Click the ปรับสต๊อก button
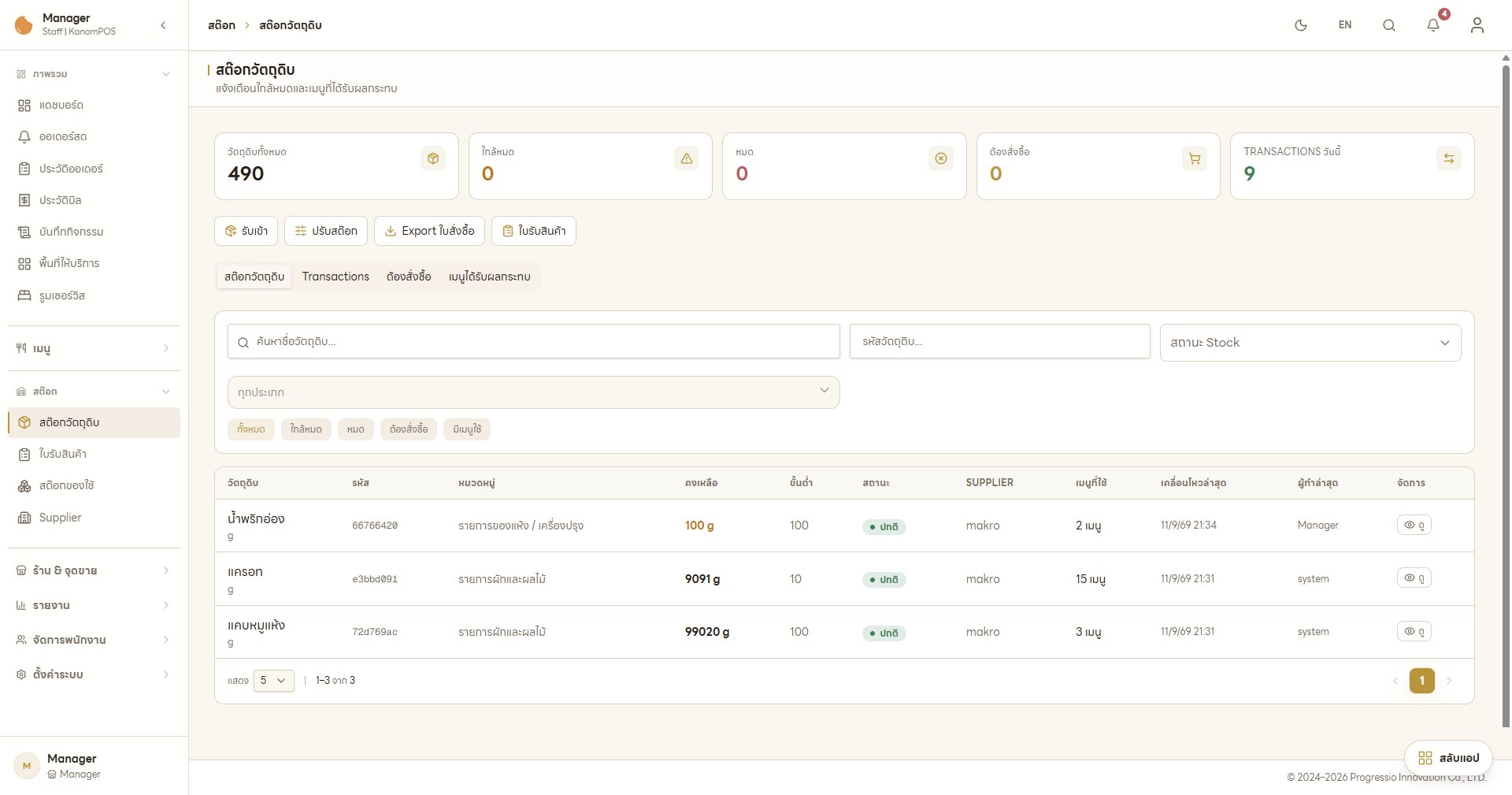This screenshot has height=795, width=1512. coord(326,231)
